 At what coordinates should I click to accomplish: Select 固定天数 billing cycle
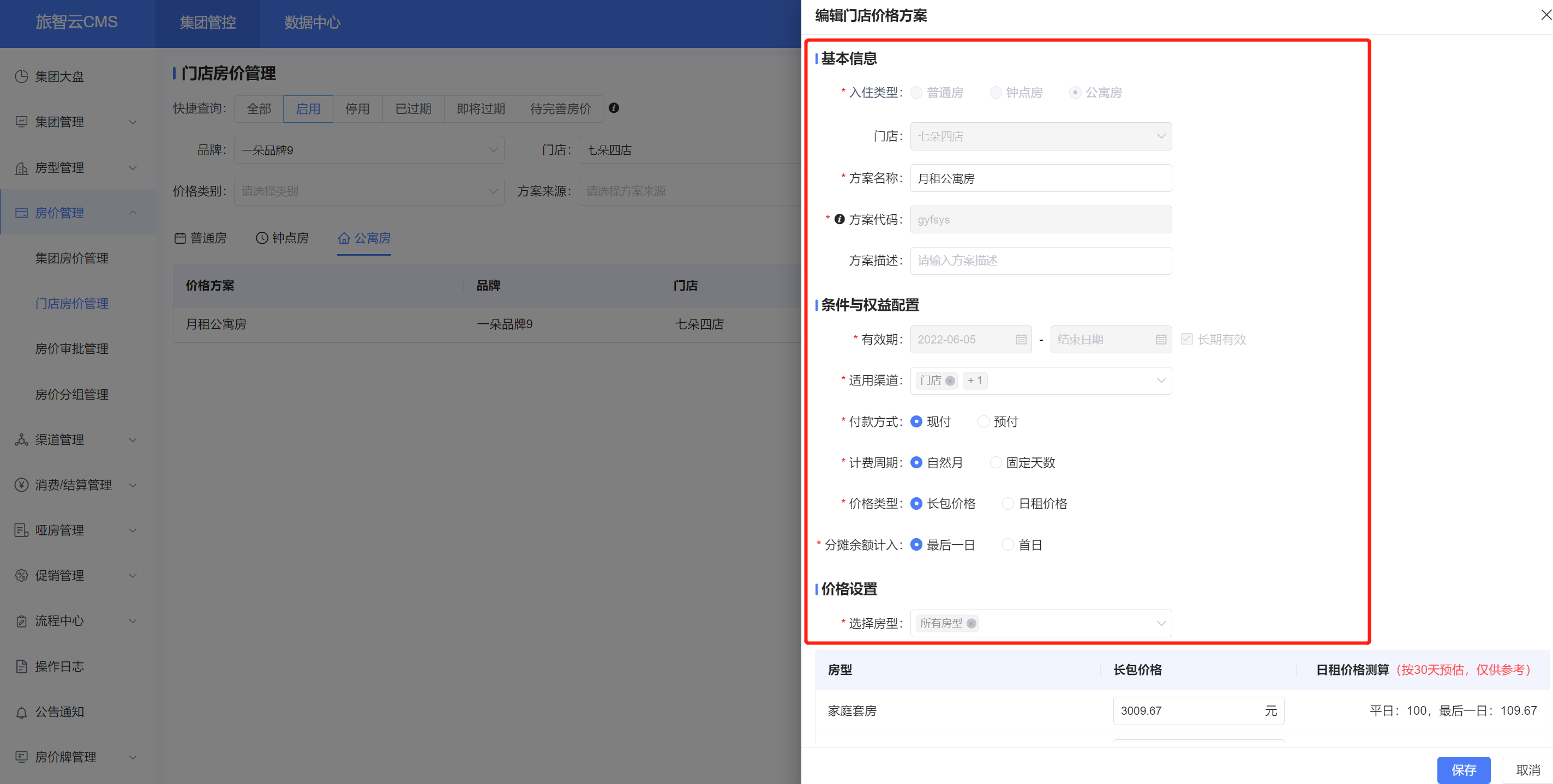click(x=996, y=462)
